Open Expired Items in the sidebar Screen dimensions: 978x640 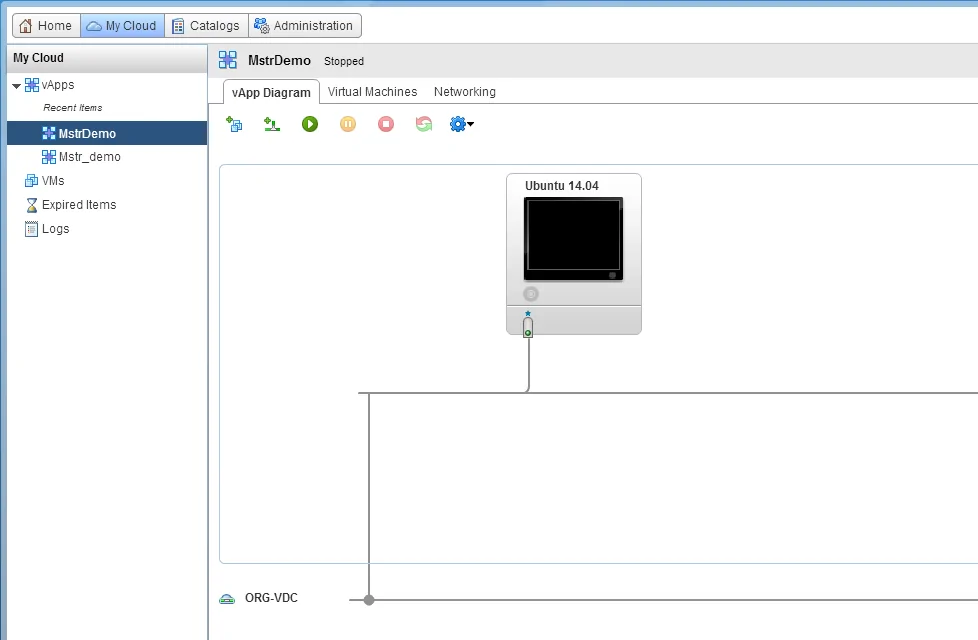click(78, 205)
